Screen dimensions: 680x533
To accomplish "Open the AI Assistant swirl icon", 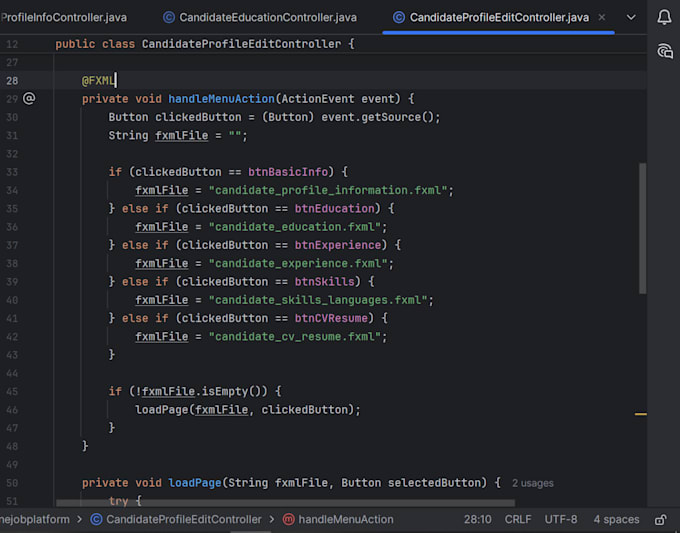I will coord(665,51).
